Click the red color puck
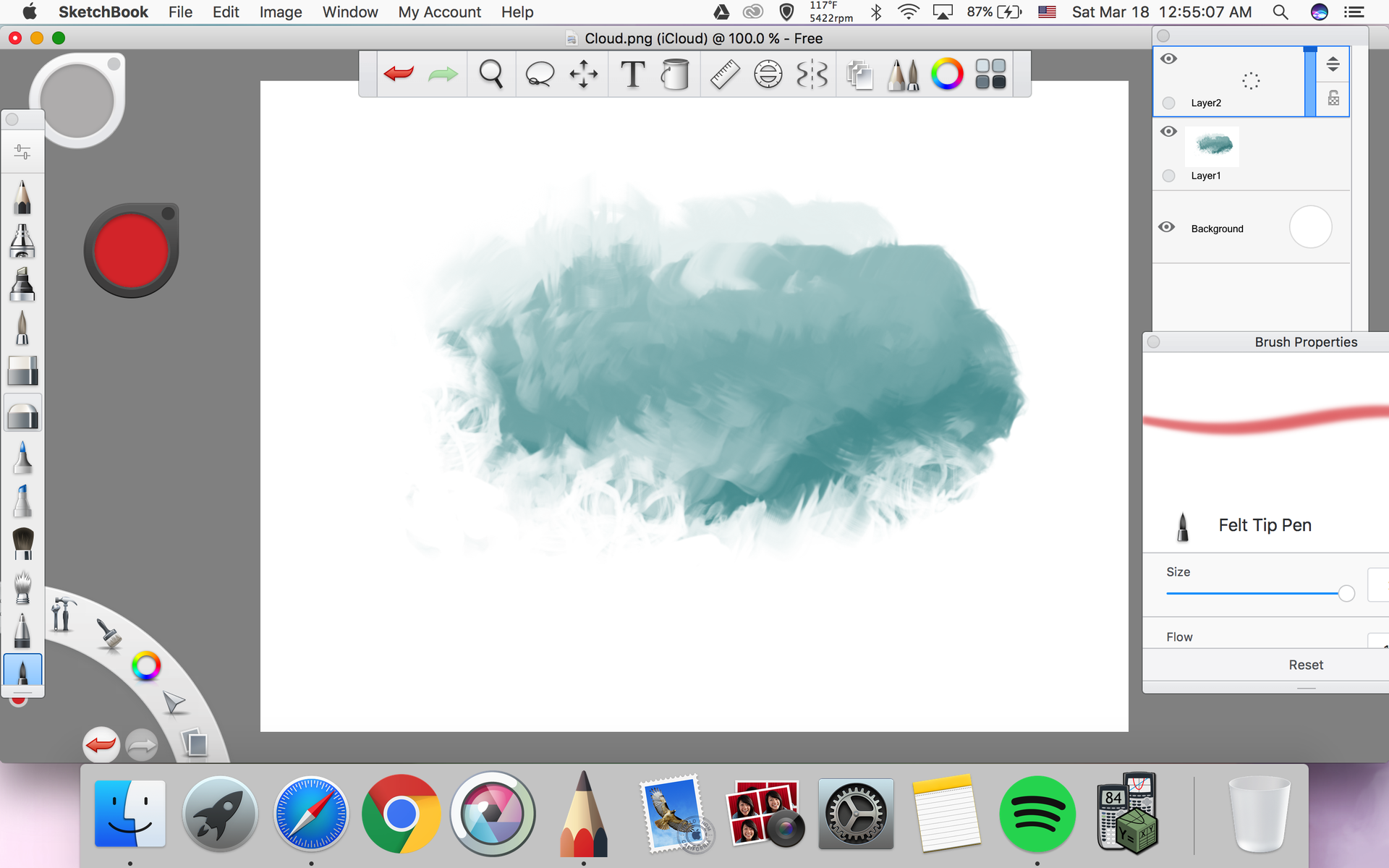 click(131, 251)
